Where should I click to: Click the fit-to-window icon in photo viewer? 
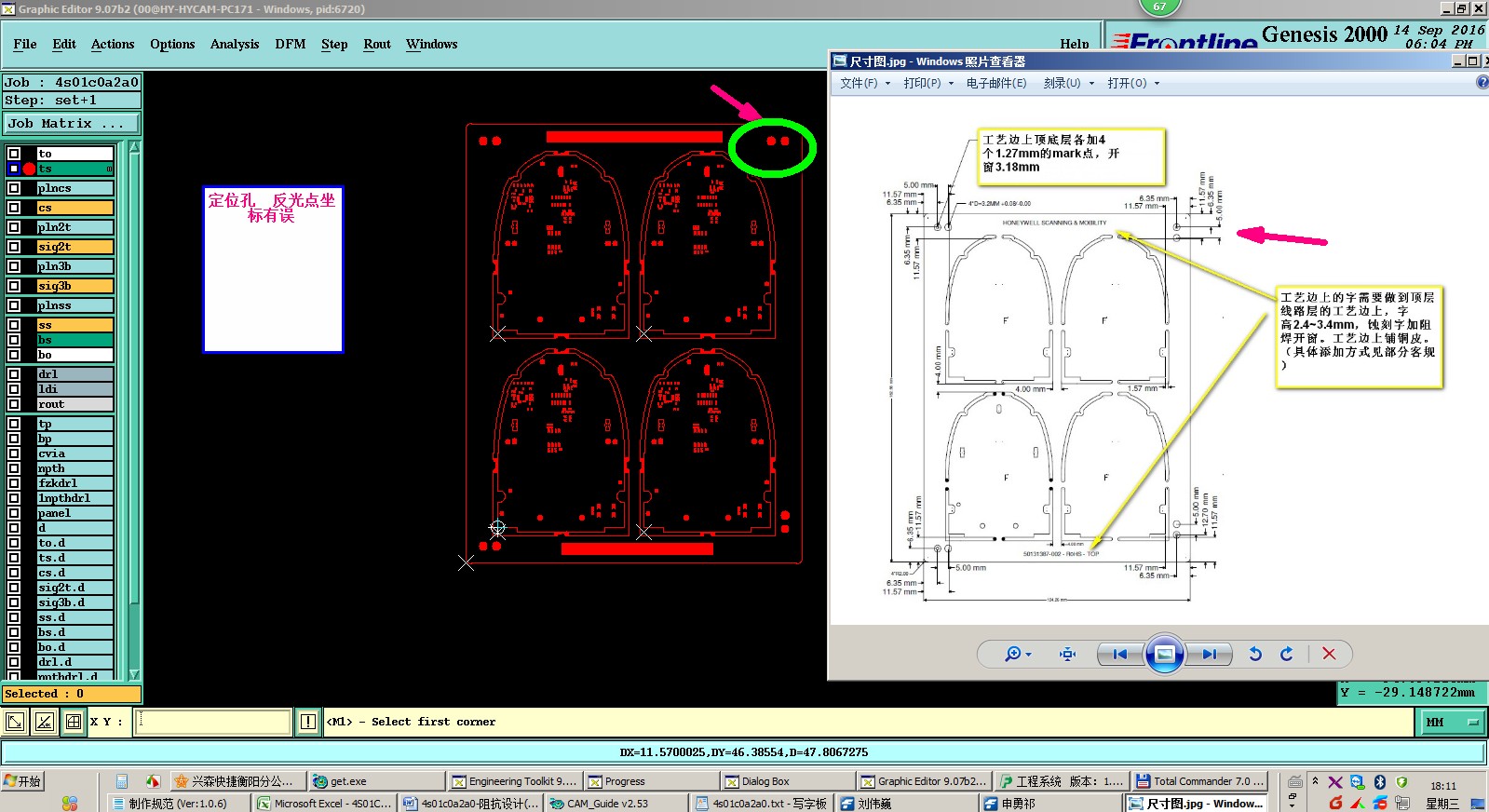click(x=1067, y=654)
